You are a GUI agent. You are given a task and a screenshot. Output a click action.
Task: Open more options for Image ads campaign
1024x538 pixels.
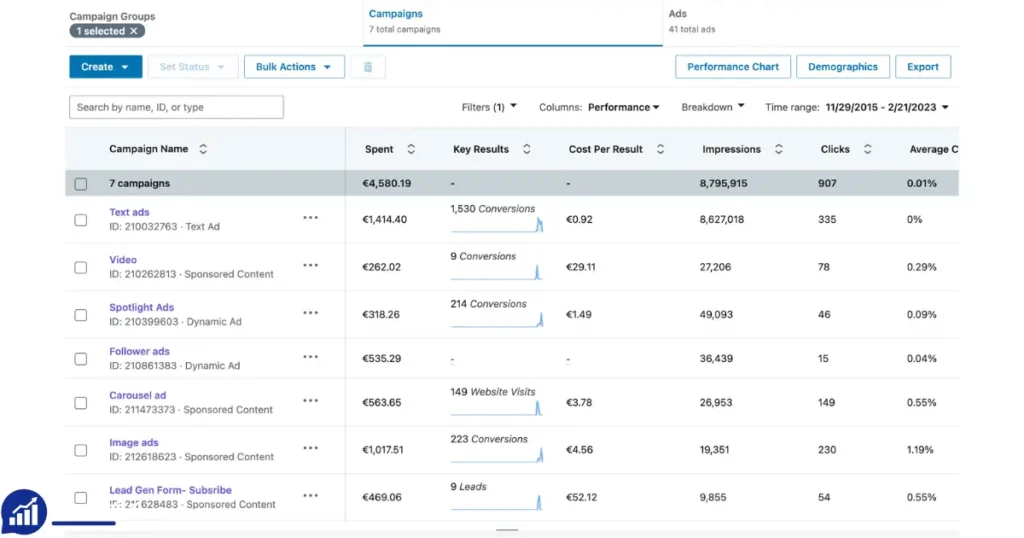(311, 448)
